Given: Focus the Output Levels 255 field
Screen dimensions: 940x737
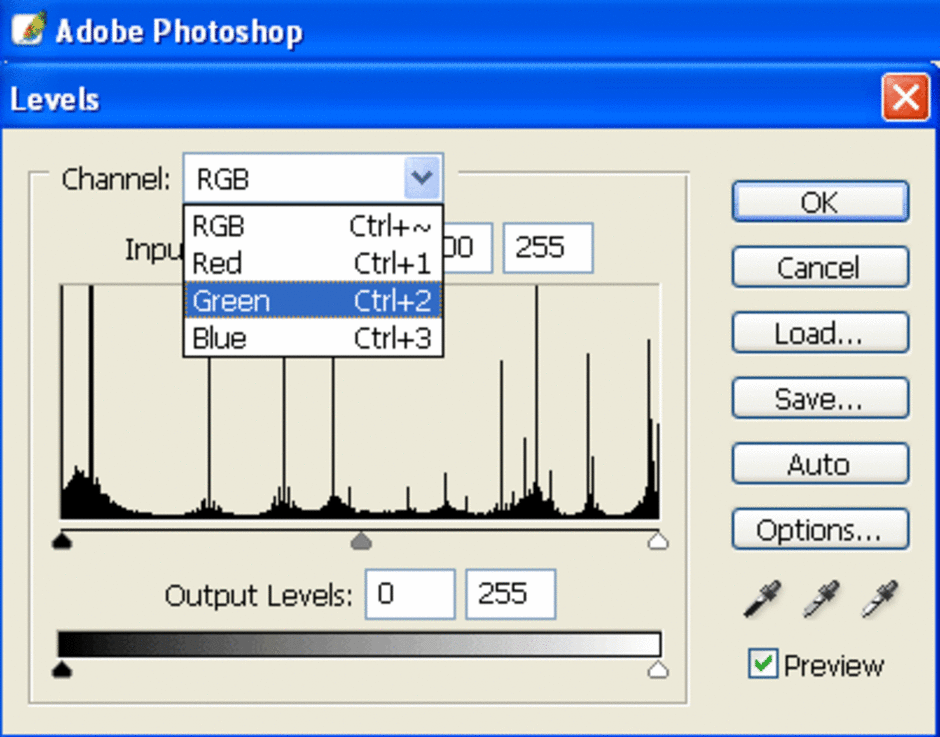Looking at the screenshot, I should 511,594.
